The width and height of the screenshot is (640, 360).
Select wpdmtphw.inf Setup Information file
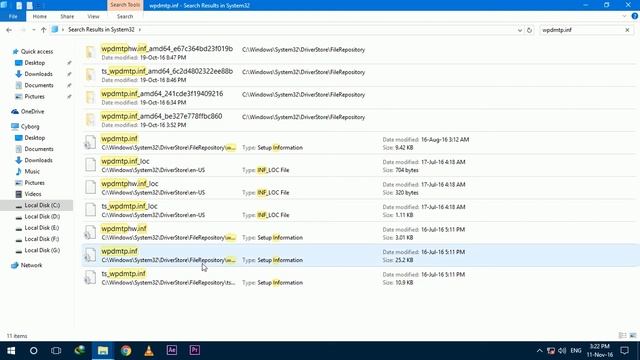359,233
